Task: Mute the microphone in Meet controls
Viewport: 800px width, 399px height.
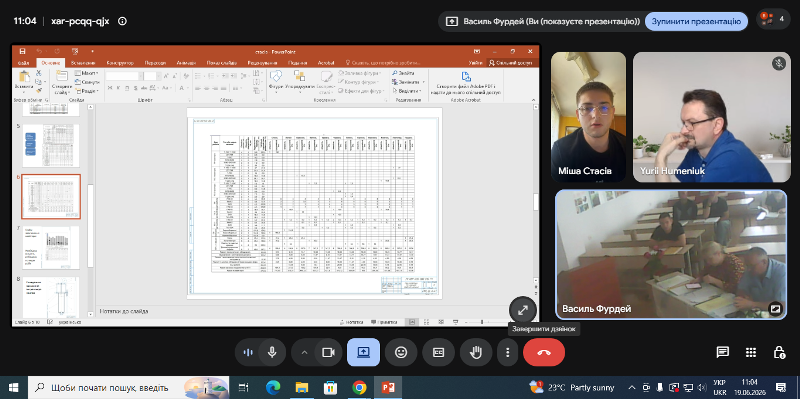Action: pyautogui.click(x=272, y=352)
